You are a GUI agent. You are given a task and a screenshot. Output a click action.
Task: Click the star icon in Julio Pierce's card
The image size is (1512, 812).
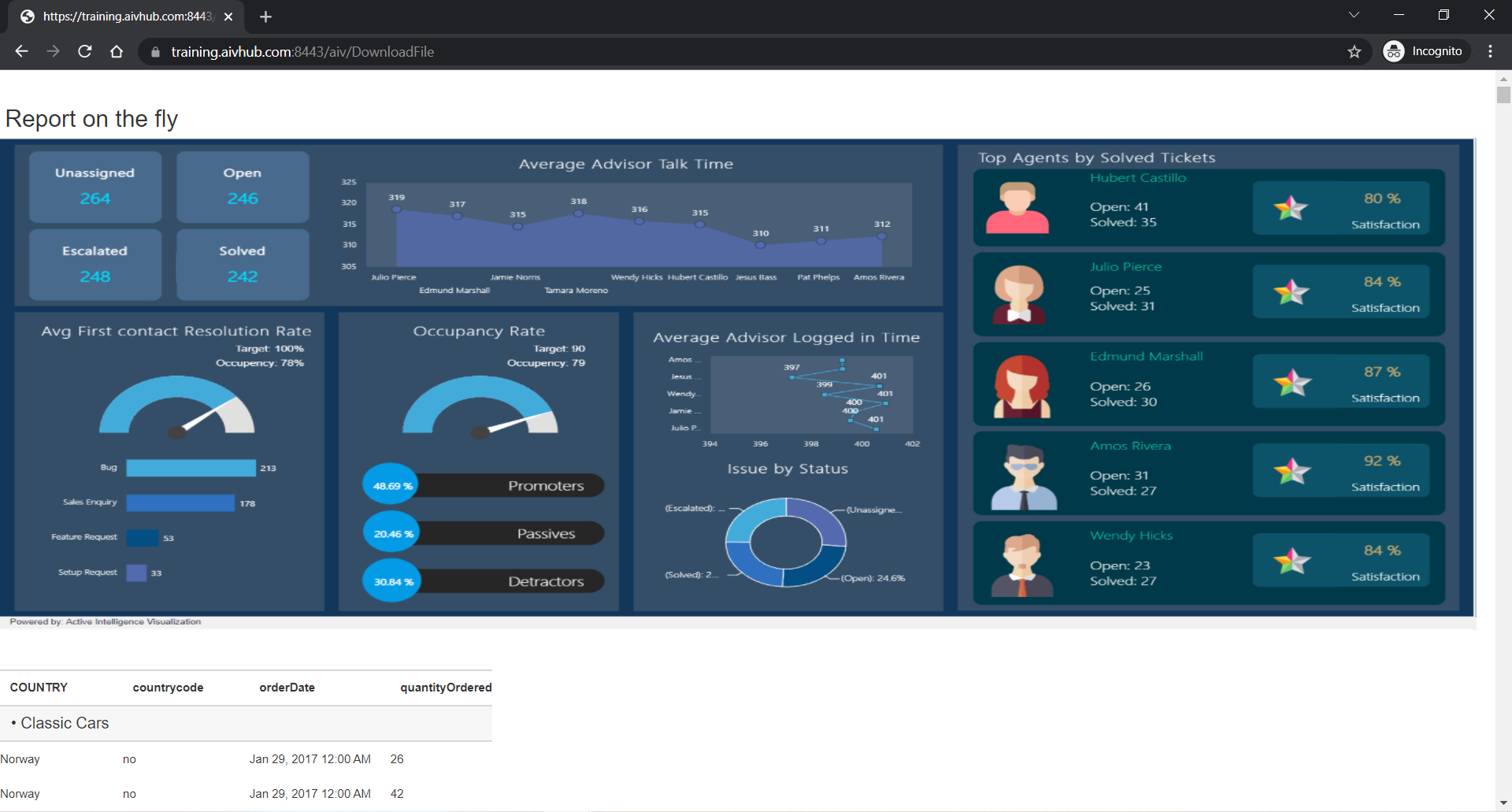tap(1291, 292)
